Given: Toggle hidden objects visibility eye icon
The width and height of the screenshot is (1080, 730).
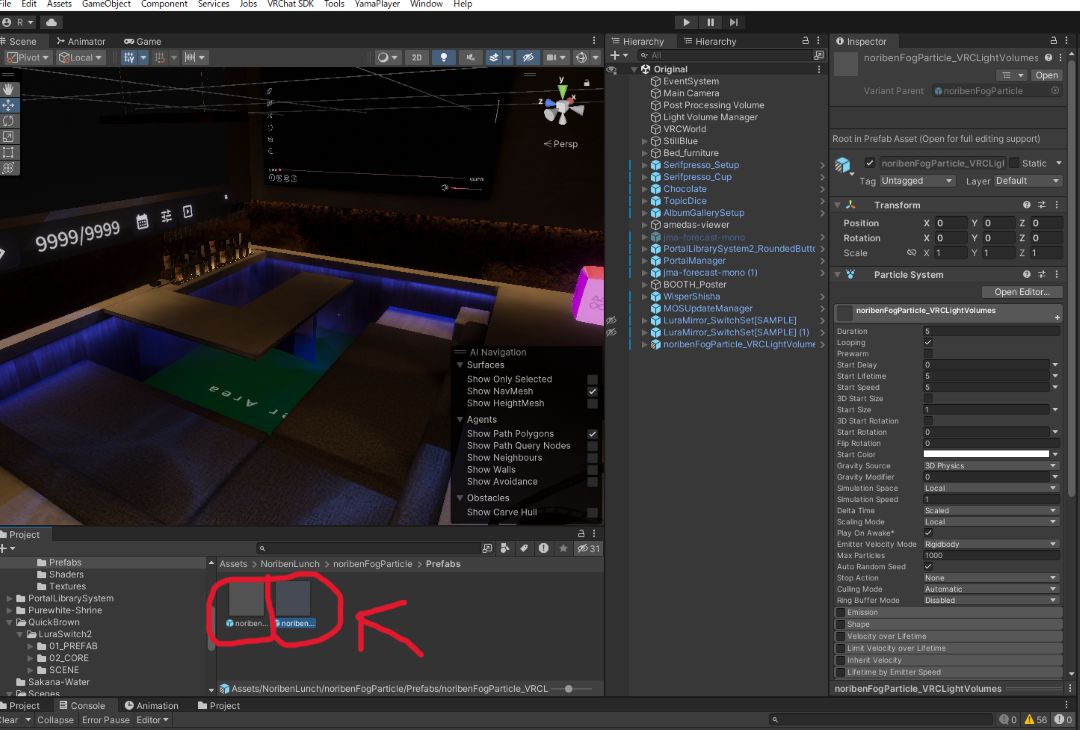Looking at the screenshot, I should [x=528, y=58].
